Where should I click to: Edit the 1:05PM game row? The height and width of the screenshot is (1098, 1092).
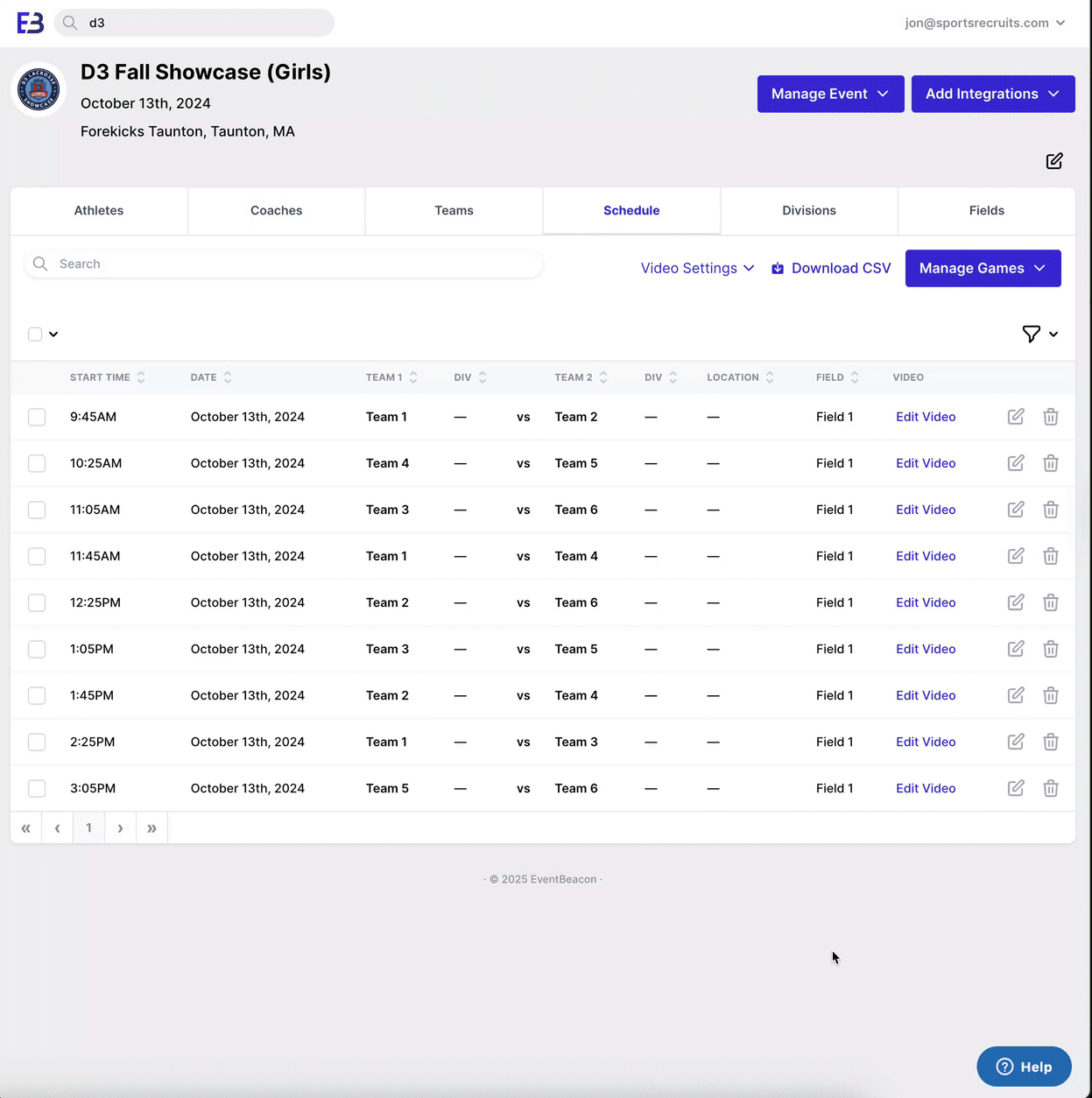[x=1016, y=649]
